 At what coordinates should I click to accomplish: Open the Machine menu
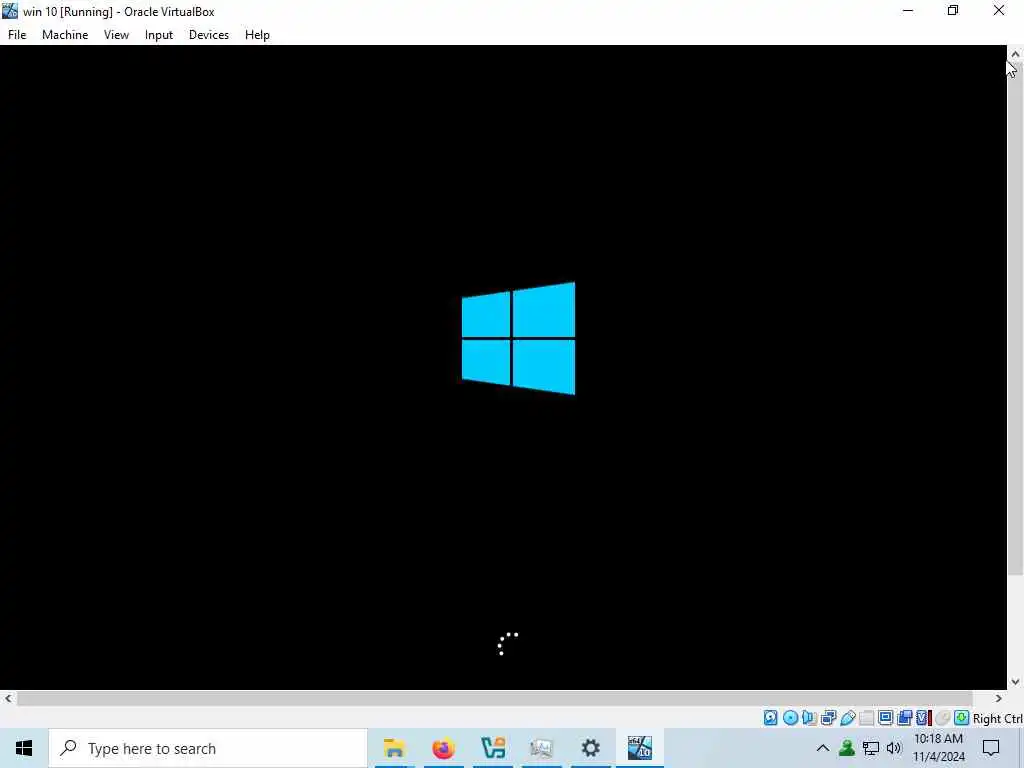[x=65, y=35]
